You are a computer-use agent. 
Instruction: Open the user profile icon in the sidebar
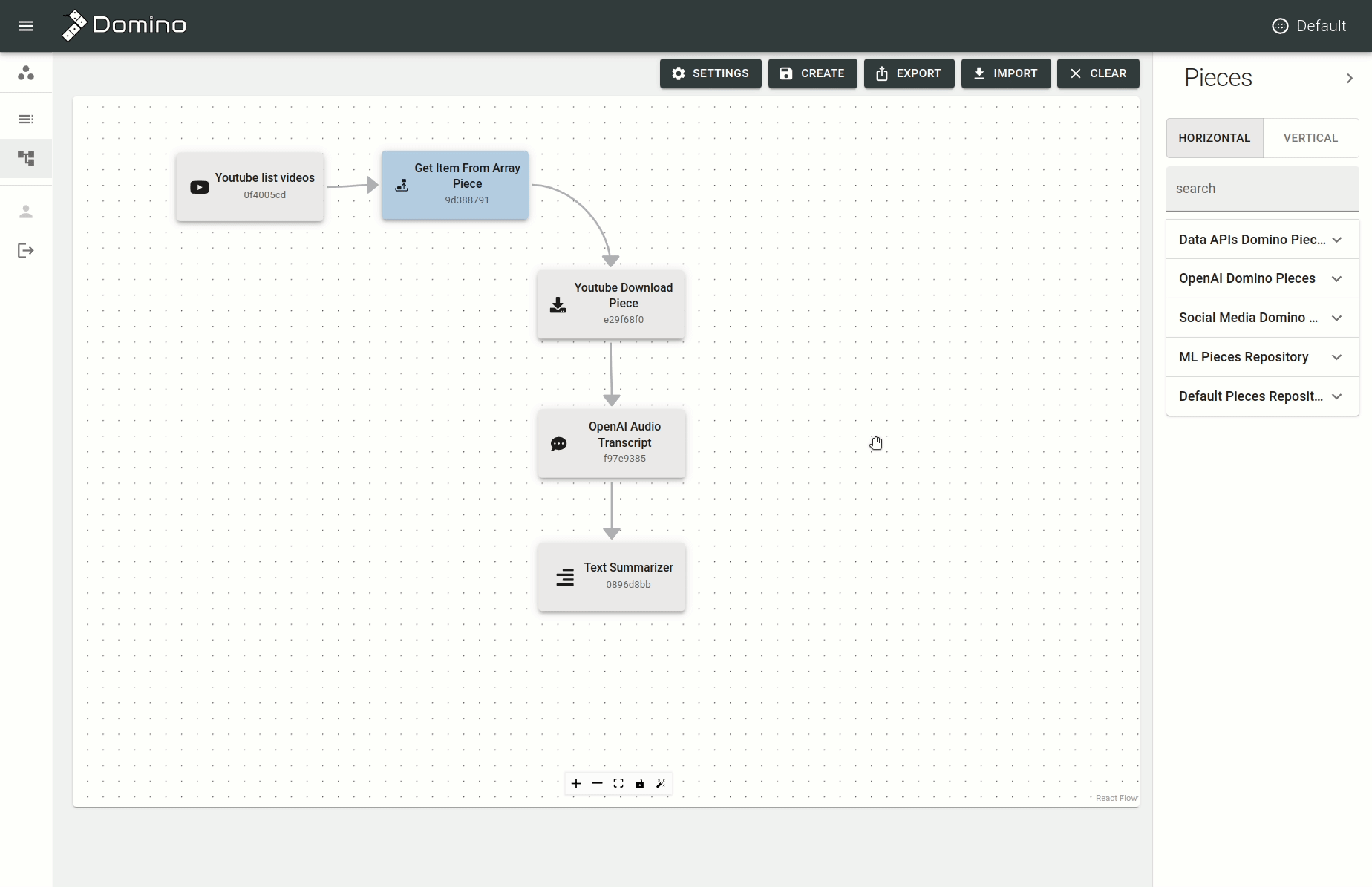(x=26, y=212)
